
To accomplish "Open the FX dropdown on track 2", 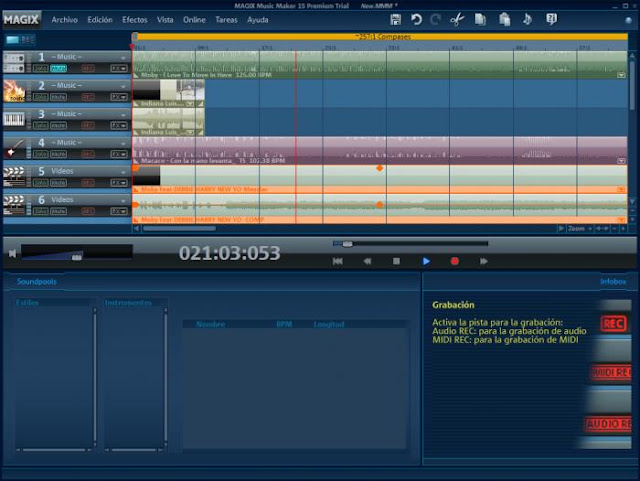I will 119,97.
